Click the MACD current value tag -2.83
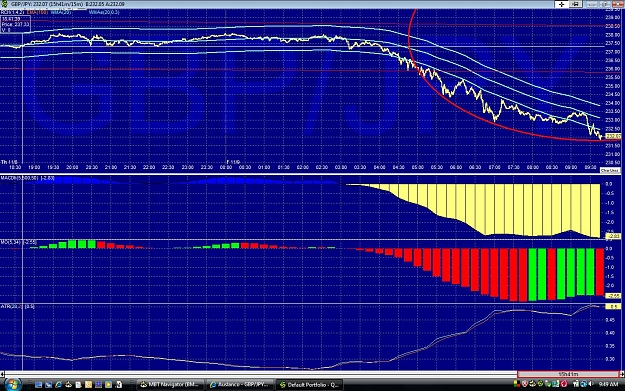 click(x=613, y=236)
